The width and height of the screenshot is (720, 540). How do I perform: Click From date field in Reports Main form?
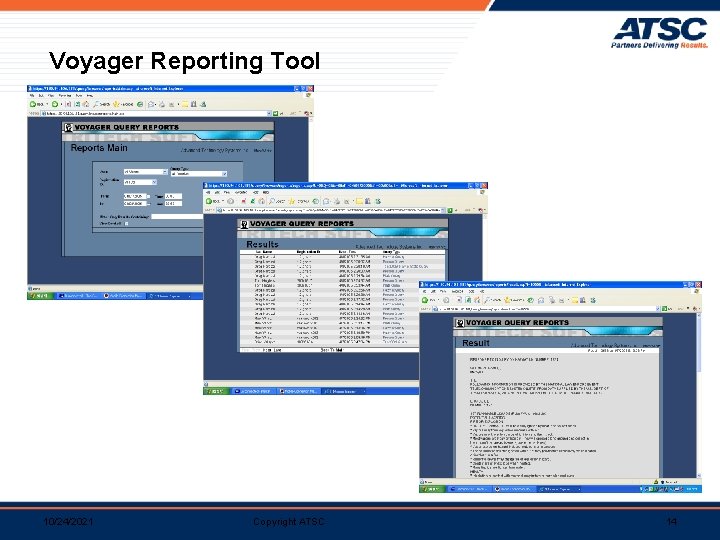point(135,197)
